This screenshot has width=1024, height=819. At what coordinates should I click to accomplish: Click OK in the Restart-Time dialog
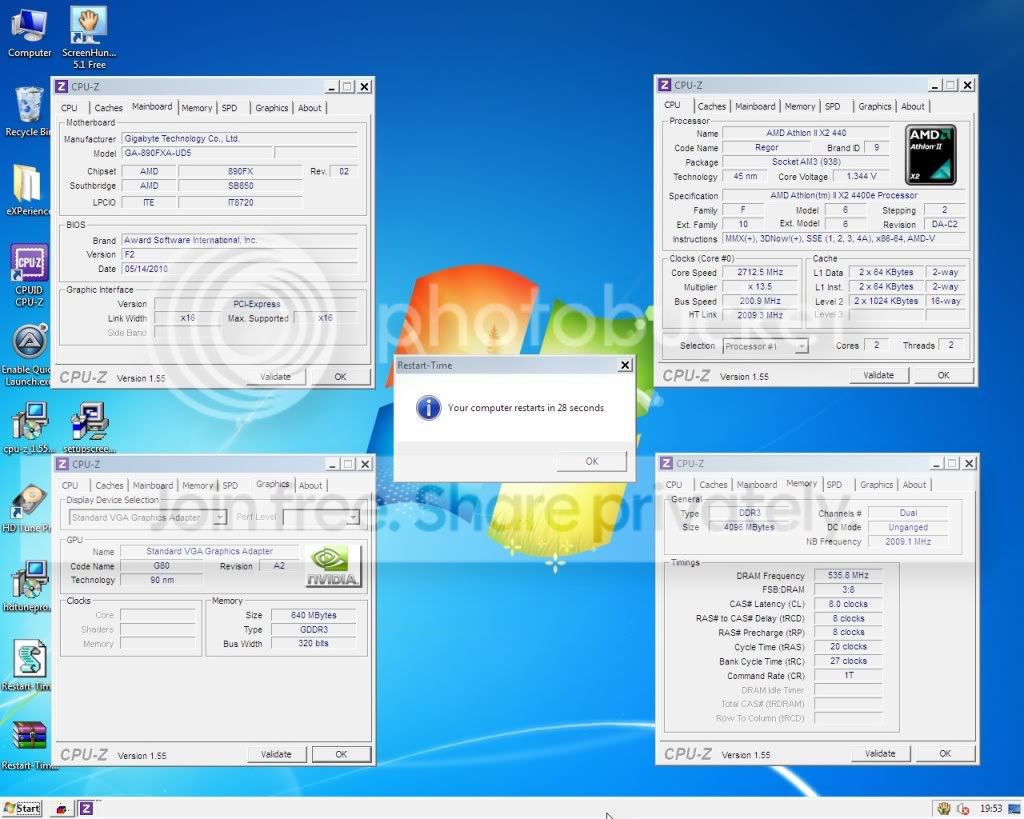click(592, 461)
